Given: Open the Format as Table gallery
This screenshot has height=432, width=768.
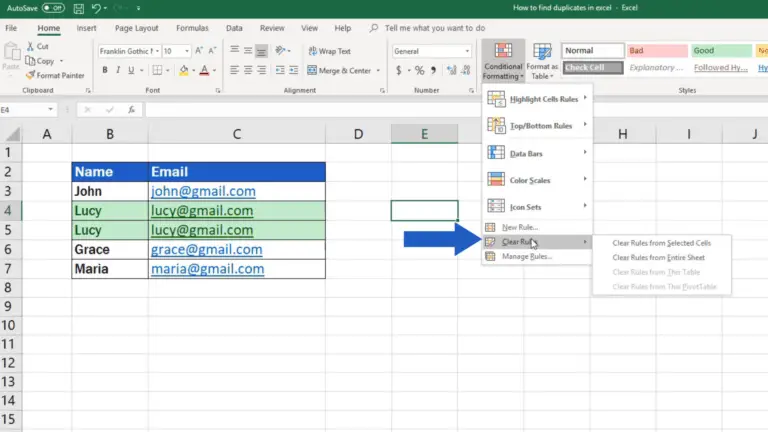Looking at the screenshot, I should point(542,60).
